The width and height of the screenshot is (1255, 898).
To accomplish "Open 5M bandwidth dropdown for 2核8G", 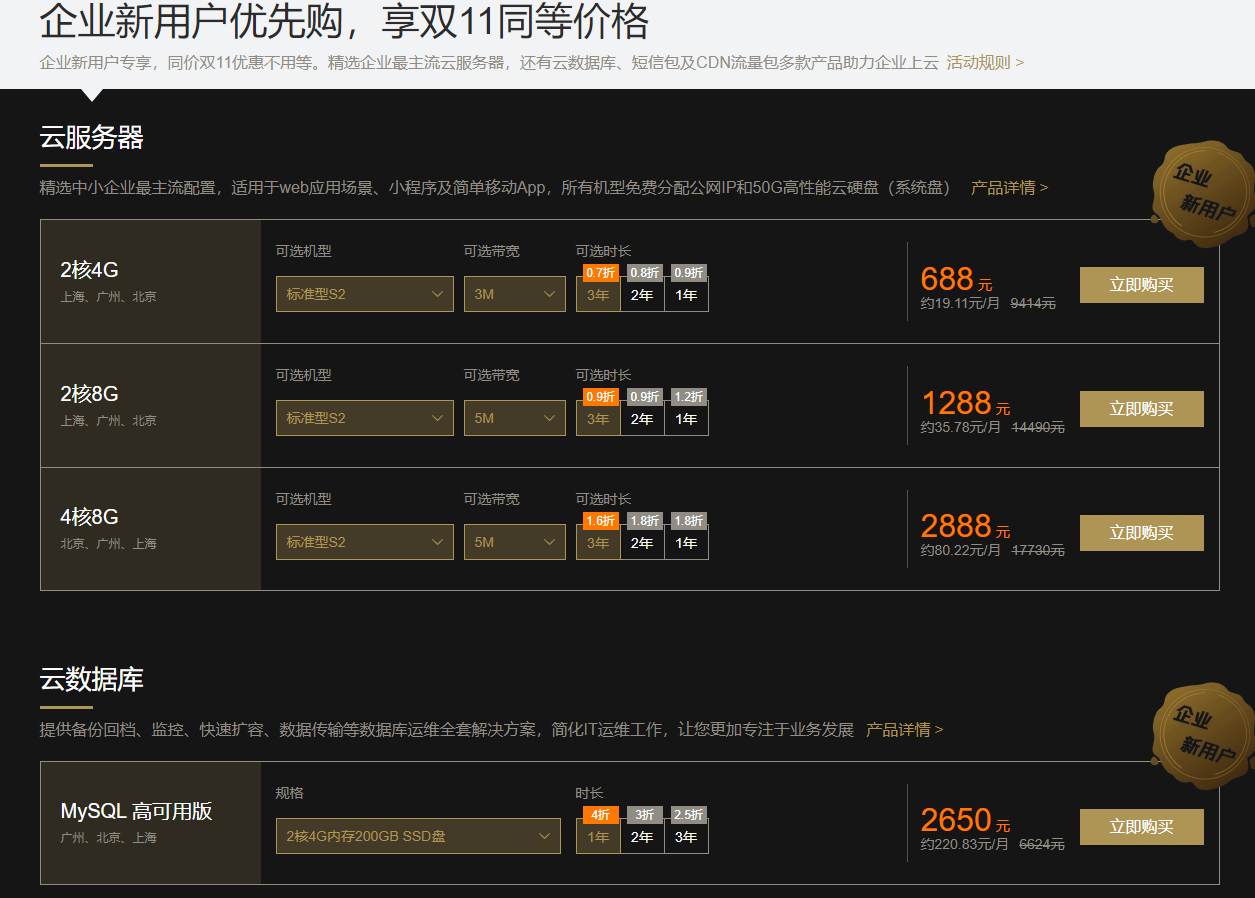I will click(514, 418).
